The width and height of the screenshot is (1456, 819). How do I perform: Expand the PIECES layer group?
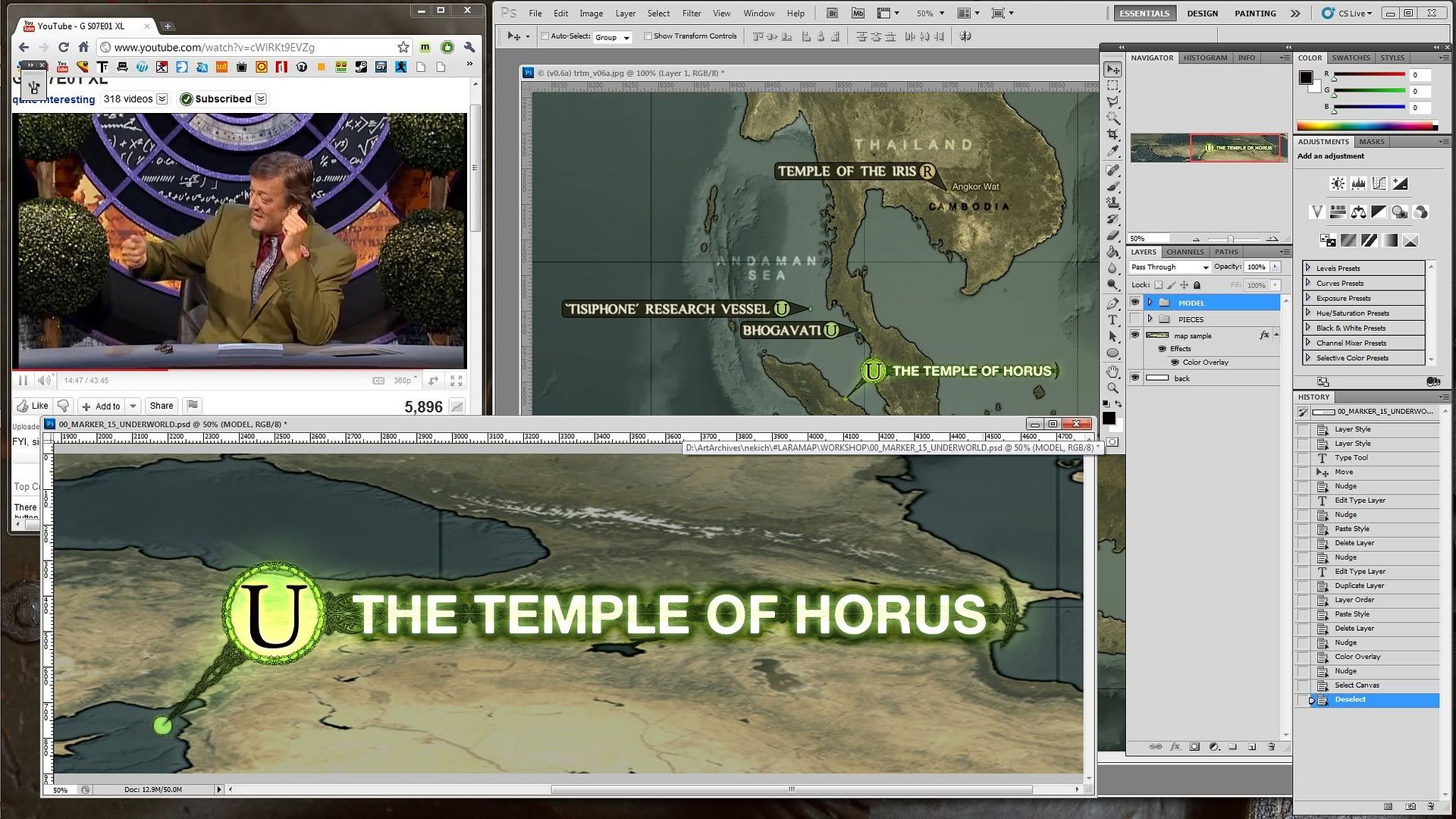pyautogui.click(x=1150, y=319)
